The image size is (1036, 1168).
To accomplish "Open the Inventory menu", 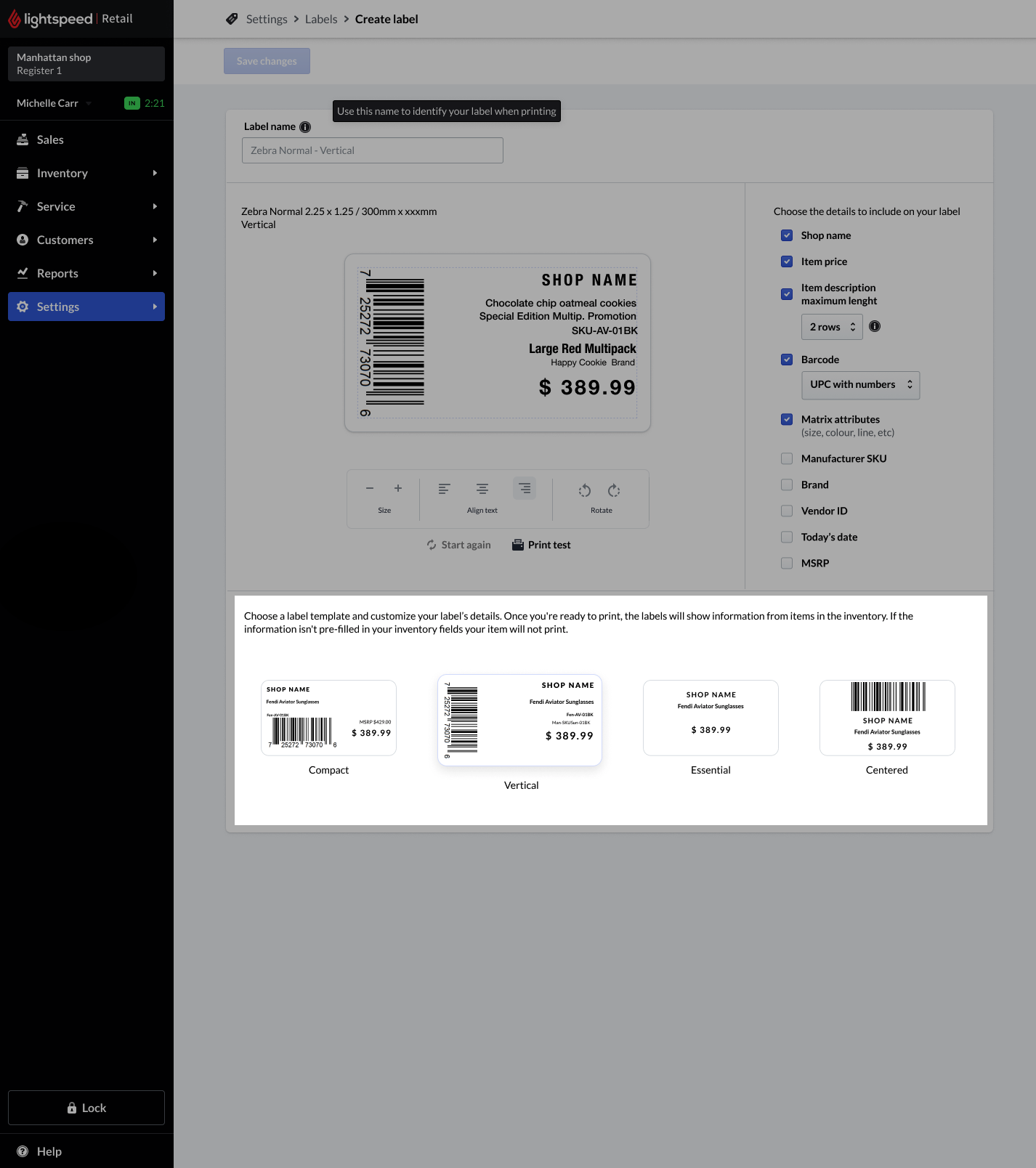I will (x=86, y=173).
